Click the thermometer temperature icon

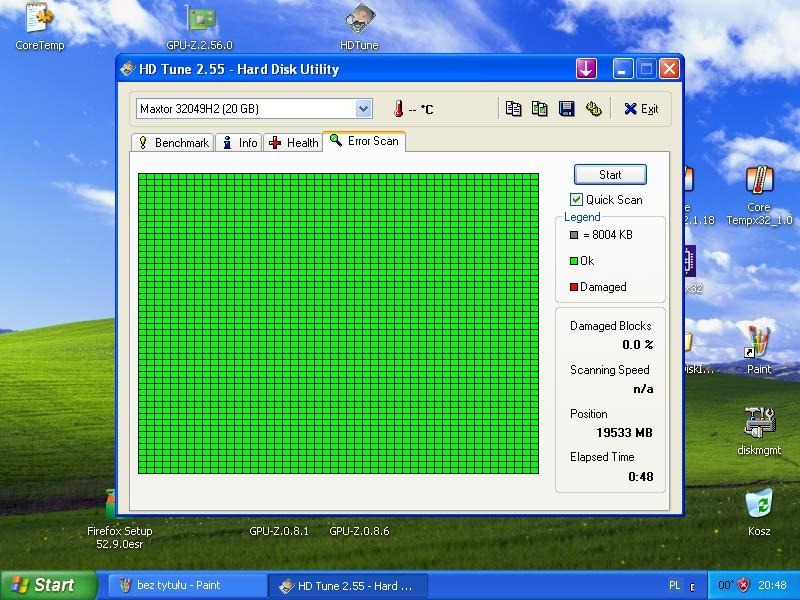pyautogui.click(x=398, y=109)
